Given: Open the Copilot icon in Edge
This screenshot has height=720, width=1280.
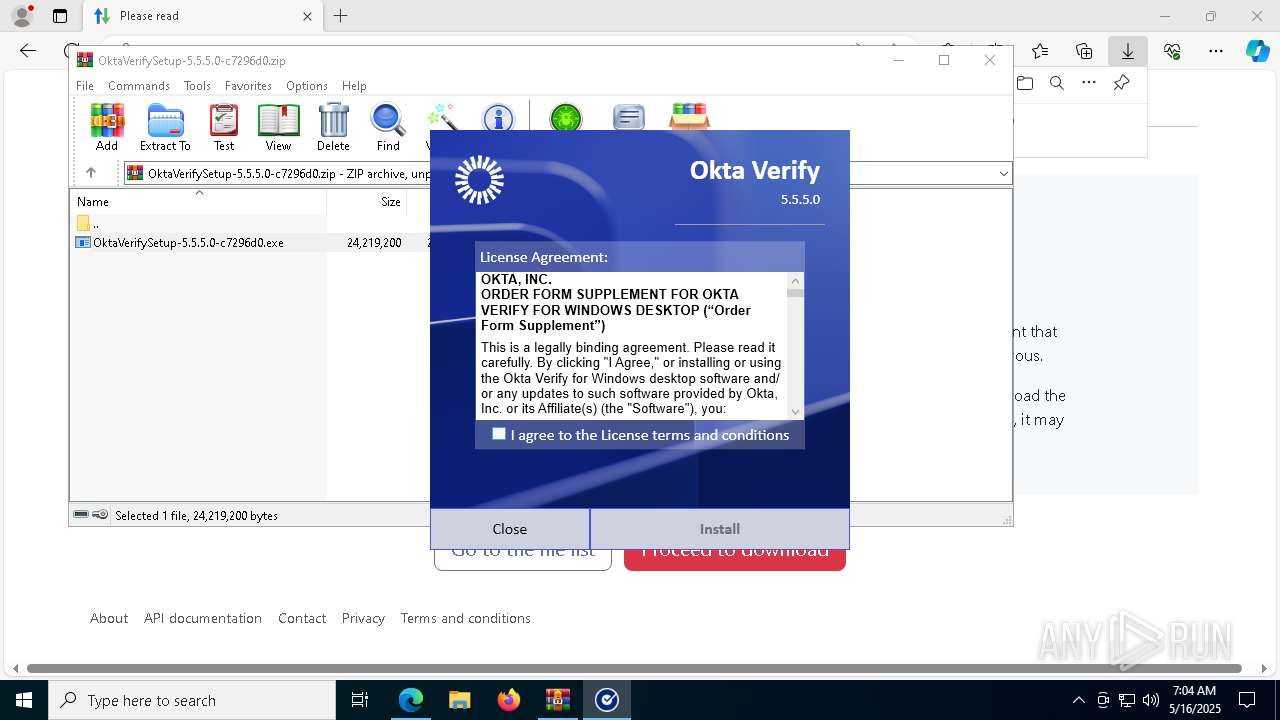Looking at the screenshot, I should click(x=1257, y=51).
